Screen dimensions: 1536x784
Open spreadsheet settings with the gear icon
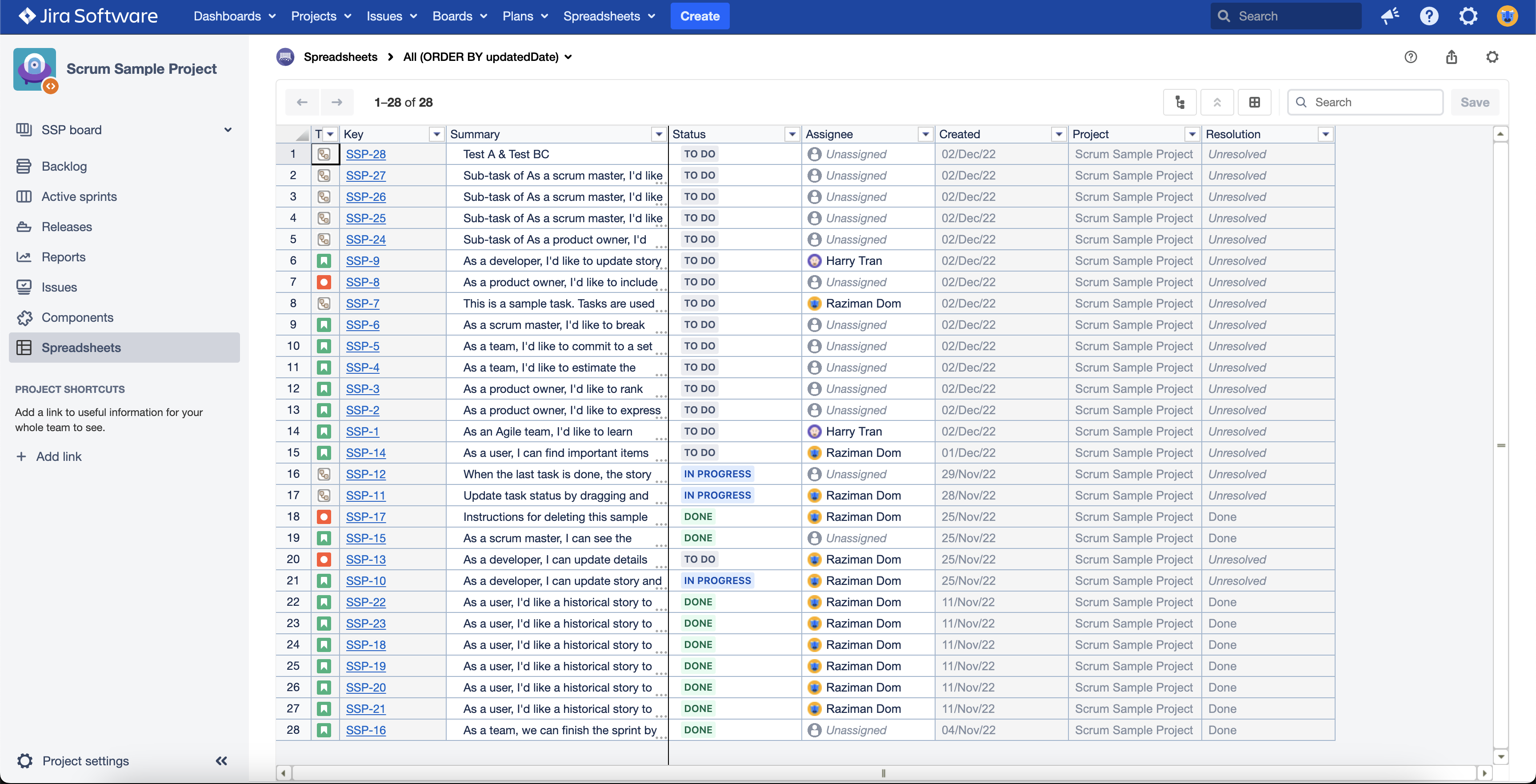click(1492, 56)
